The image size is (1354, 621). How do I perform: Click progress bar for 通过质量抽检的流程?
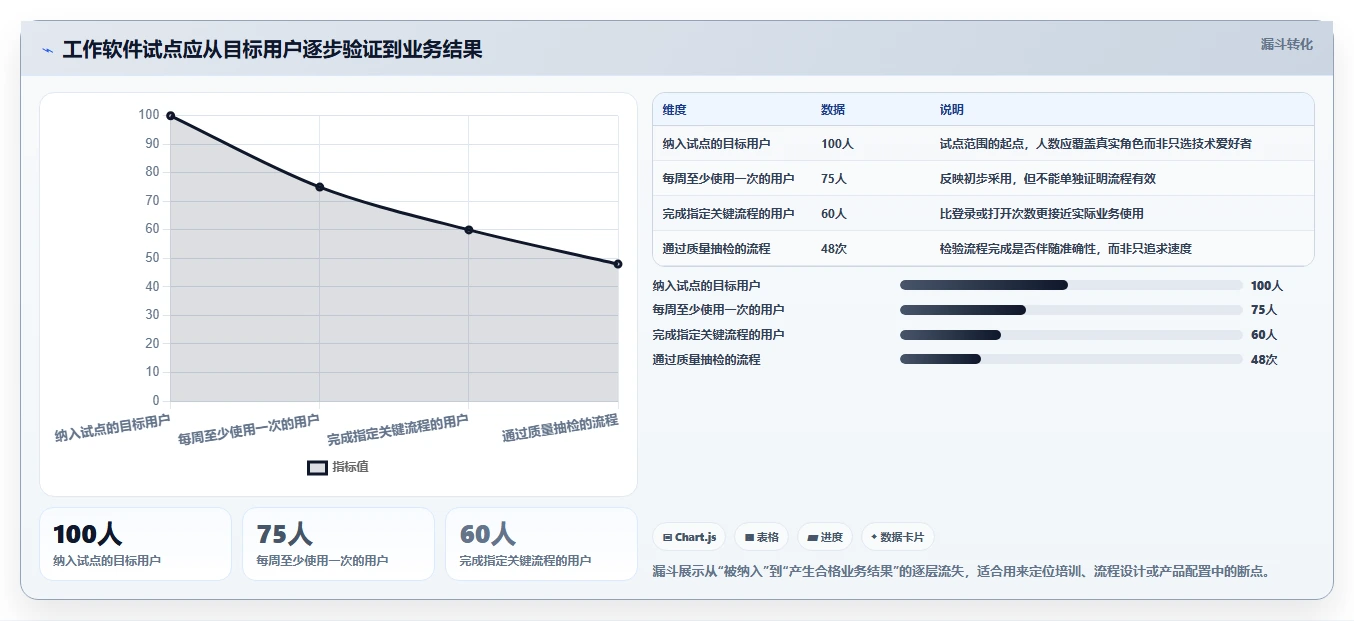pyautogui.click(x=1071, y=360)
